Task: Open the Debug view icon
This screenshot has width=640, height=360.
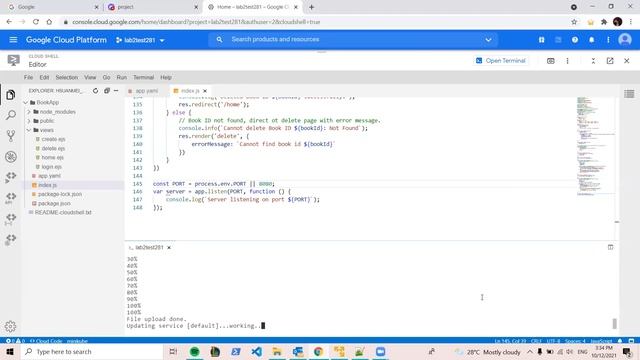Action: point(11,157)
